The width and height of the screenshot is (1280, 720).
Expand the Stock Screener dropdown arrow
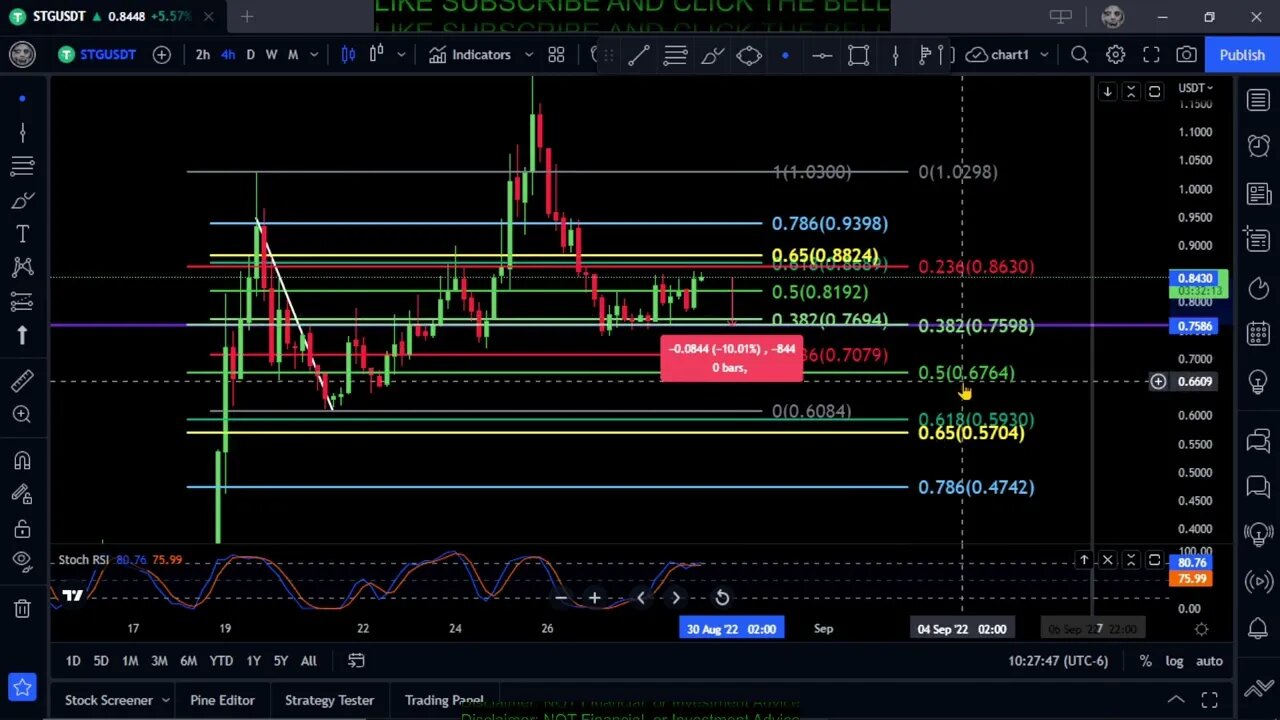click(166, 700)
